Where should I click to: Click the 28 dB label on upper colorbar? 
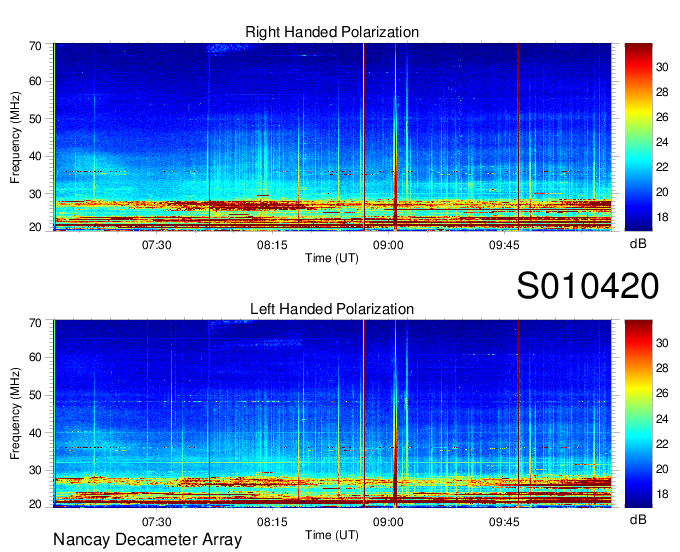tap(662, 92)
